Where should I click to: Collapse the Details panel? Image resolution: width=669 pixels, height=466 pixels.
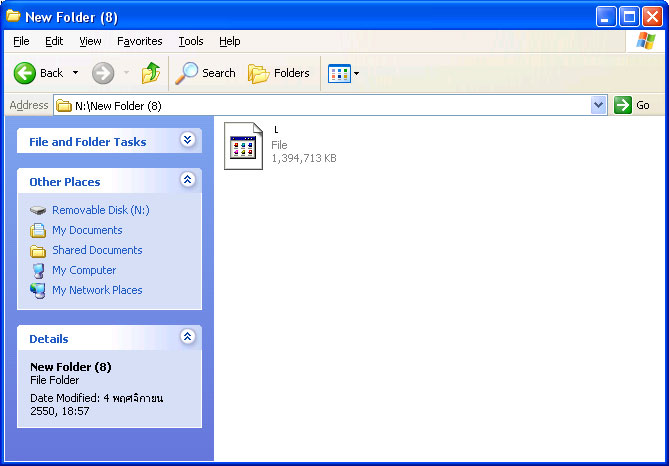point(187,337)
